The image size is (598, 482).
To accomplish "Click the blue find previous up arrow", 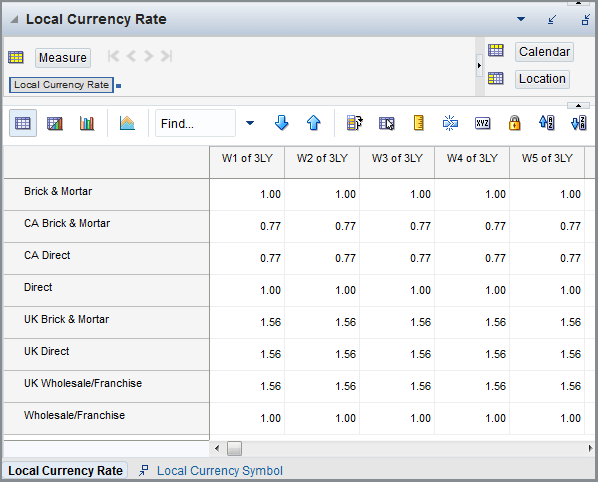I will point(313,123).
